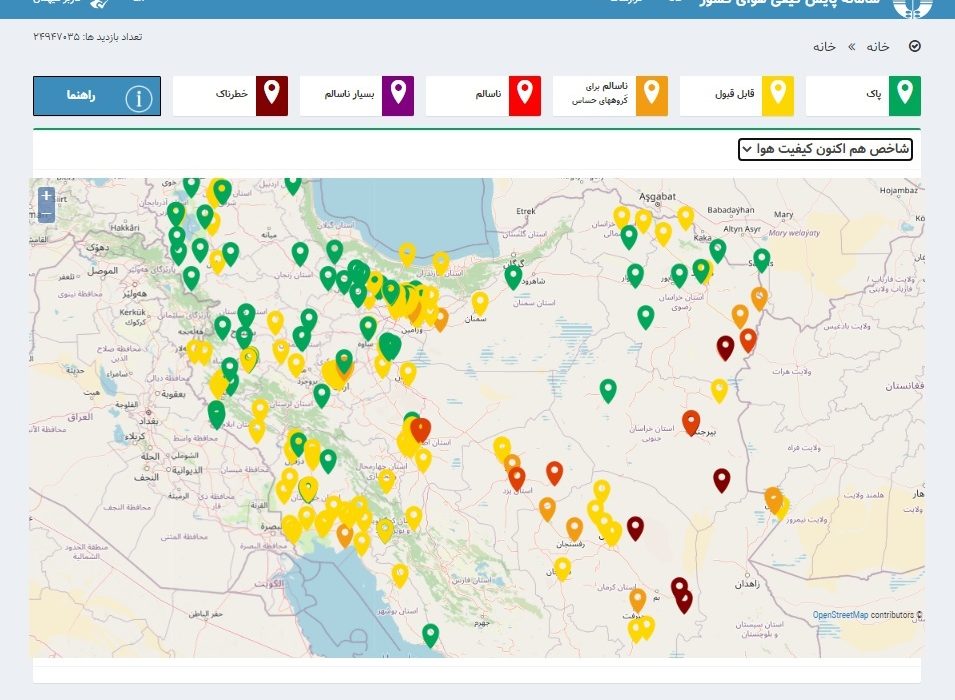Click the red marker east of یزد
The width and height of the screenshot is (955, 700).
tap(554, 472)
